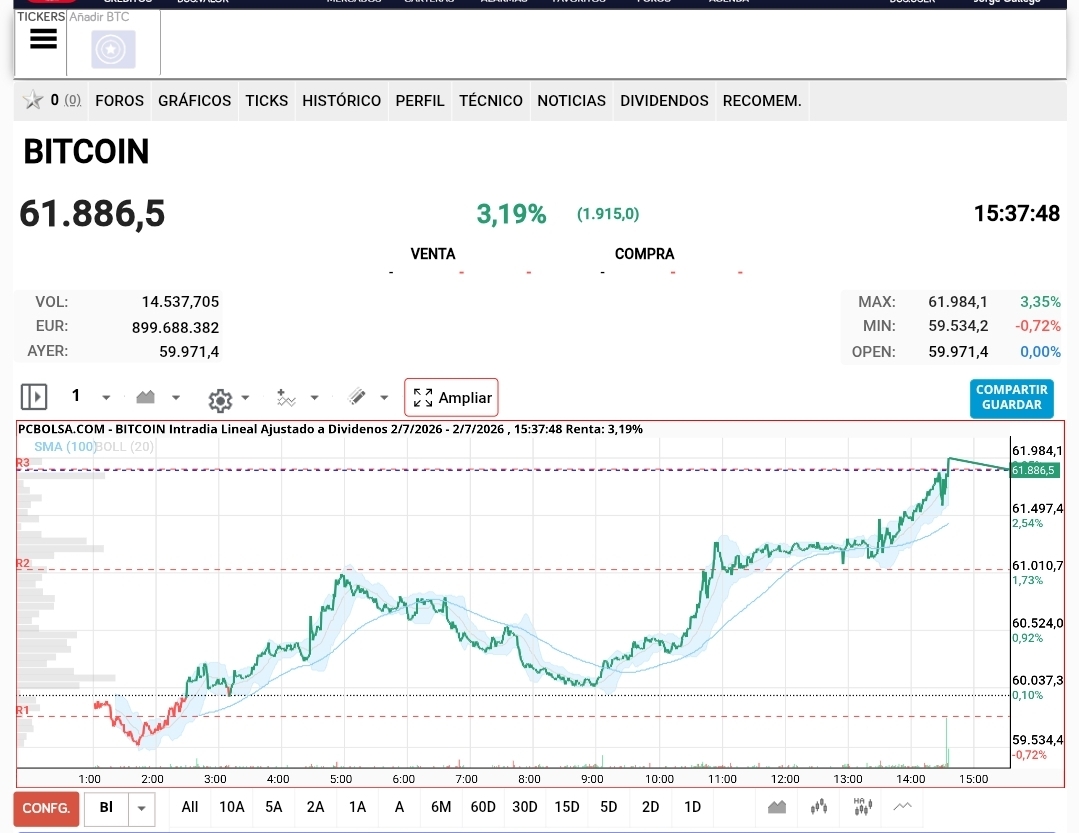Viewport: 1079px width, 833px height.
Task: Switch to candlestick chart style at bottom
Action: click(819, 807)
